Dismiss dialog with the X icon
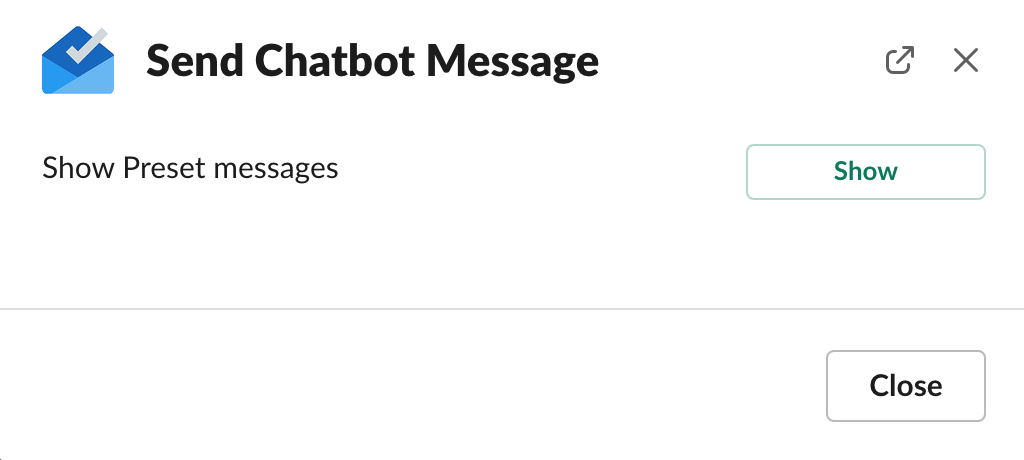Viewport: 1024px width, 460px height. [x=965, y=60]
